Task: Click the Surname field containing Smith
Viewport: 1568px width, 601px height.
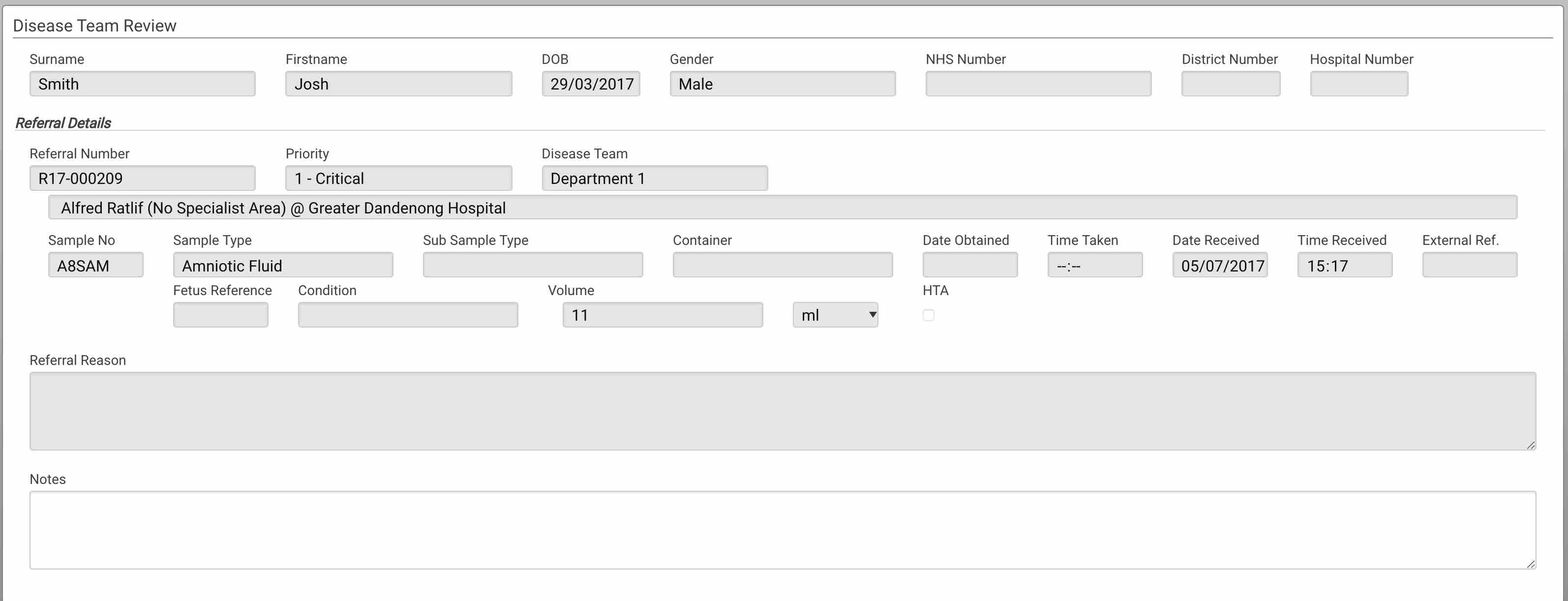Action: 143,84
